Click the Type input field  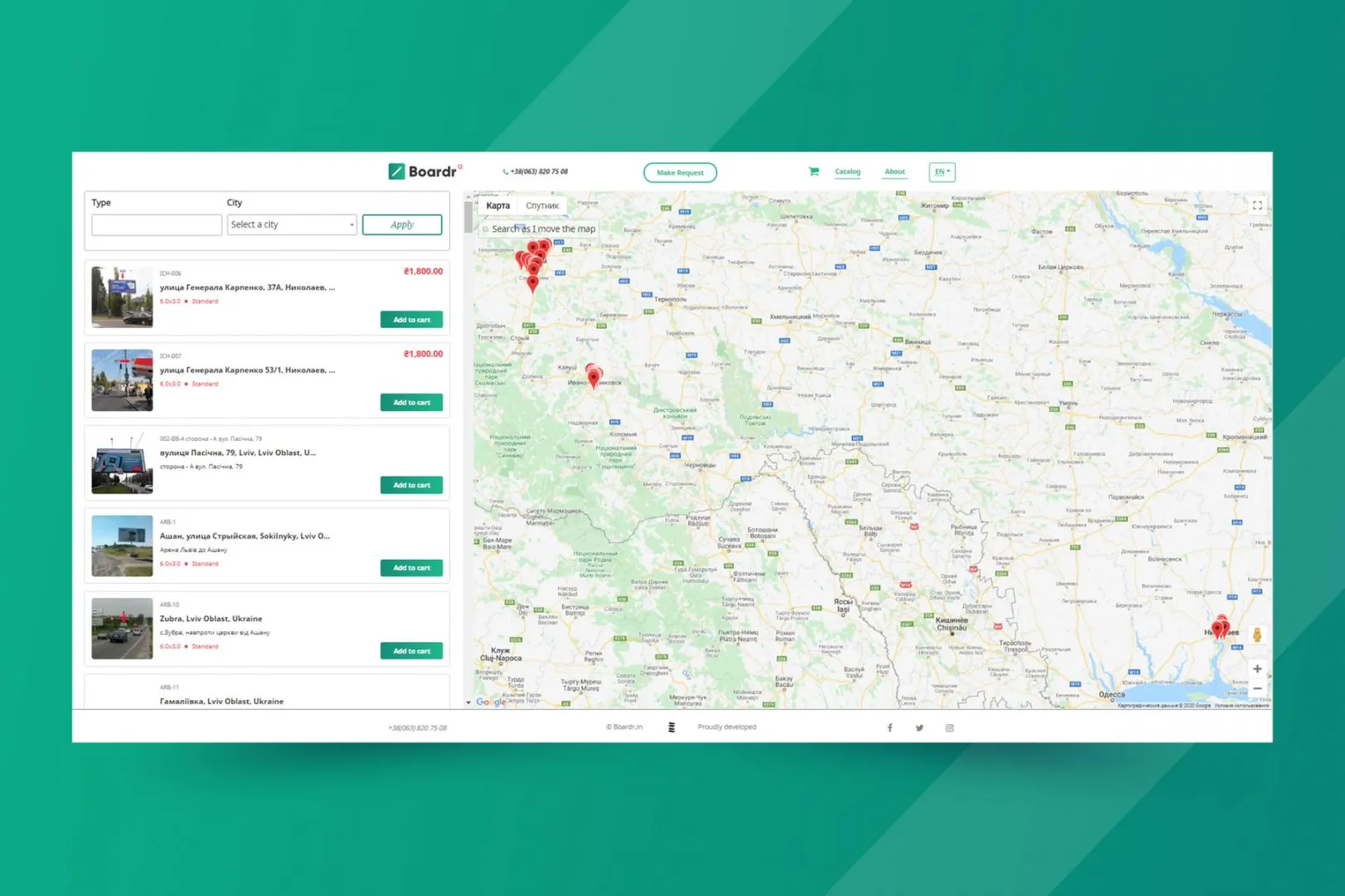(x=156, y=224)
